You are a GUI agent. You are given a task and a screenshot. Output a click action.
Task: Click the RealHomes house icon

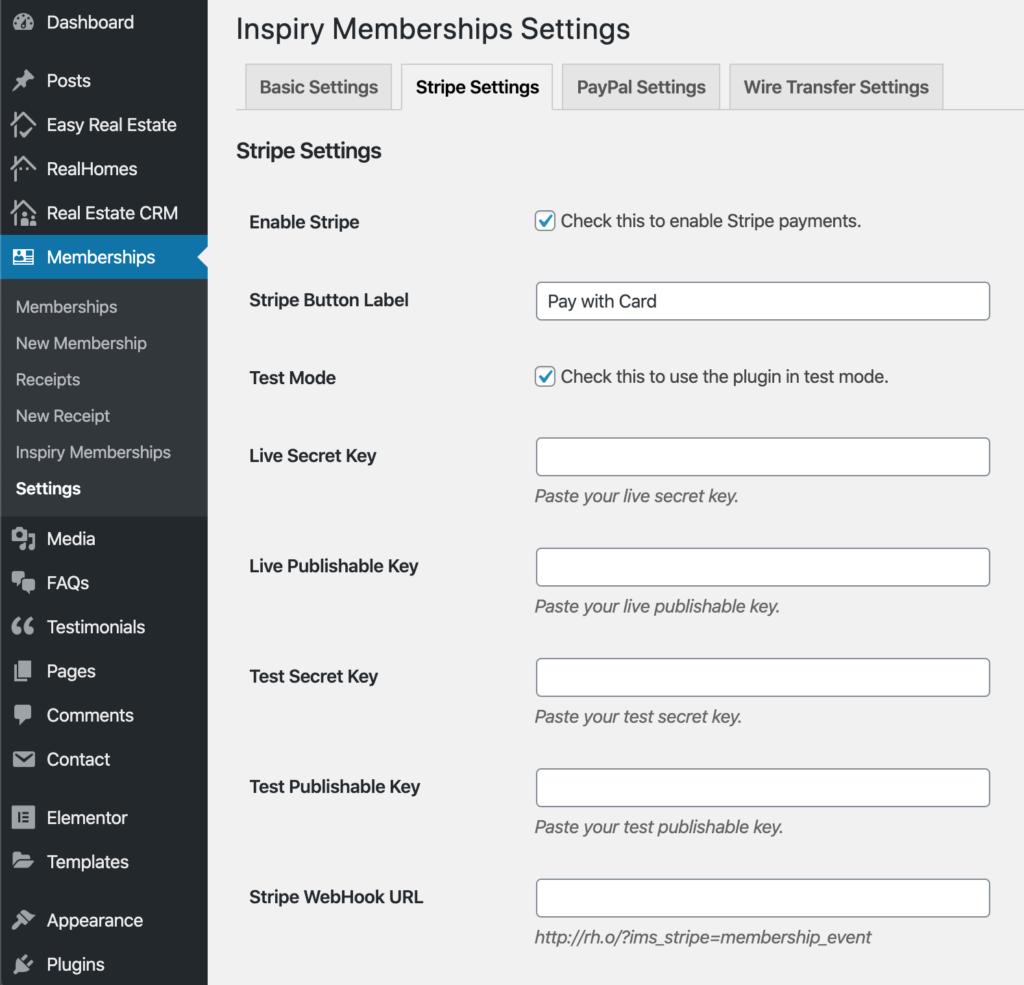pyautogui.click(x=24, y=169)
